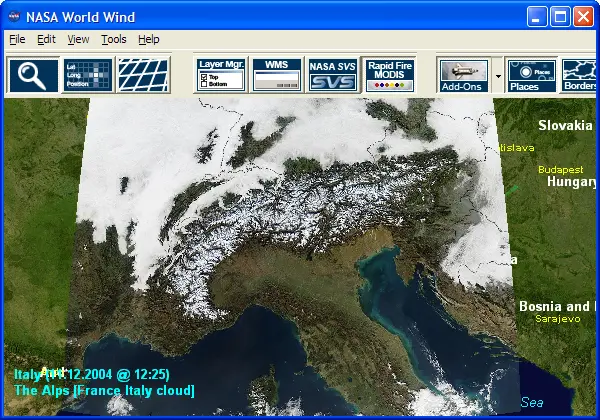Open the Edit menu
This screenshot has width=600, height=420.
(46, 39)
